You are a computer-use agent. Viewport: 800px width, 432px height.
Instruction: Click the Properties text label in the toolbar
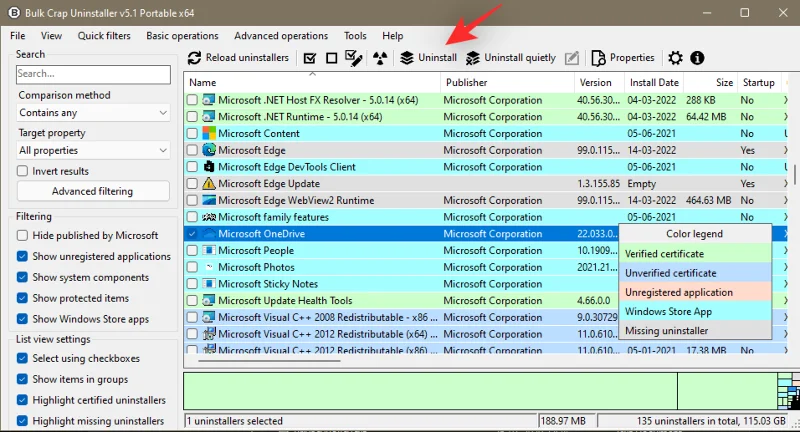pos(632,58)
